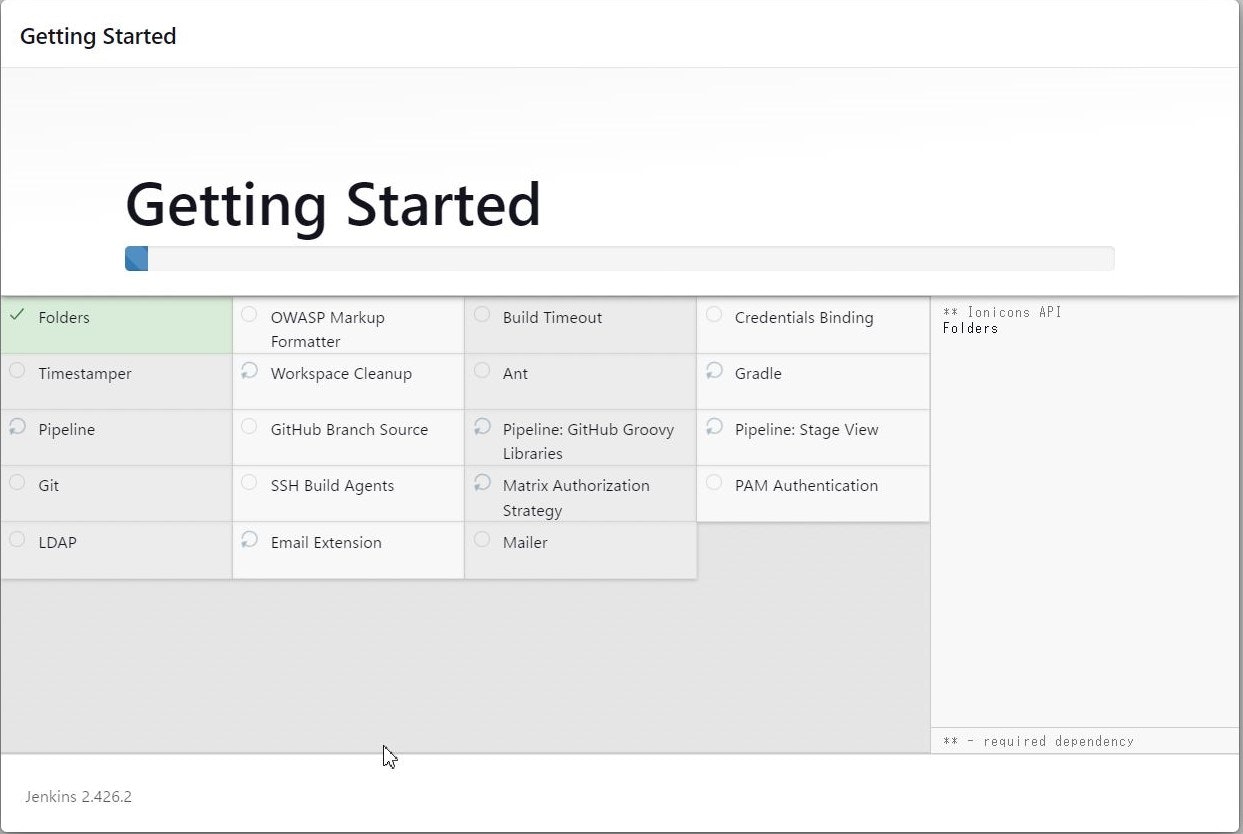The height and width of the screenshot is (834, 1243).
Task: Click the '** - required dependency' legend
Action: 1038,741
